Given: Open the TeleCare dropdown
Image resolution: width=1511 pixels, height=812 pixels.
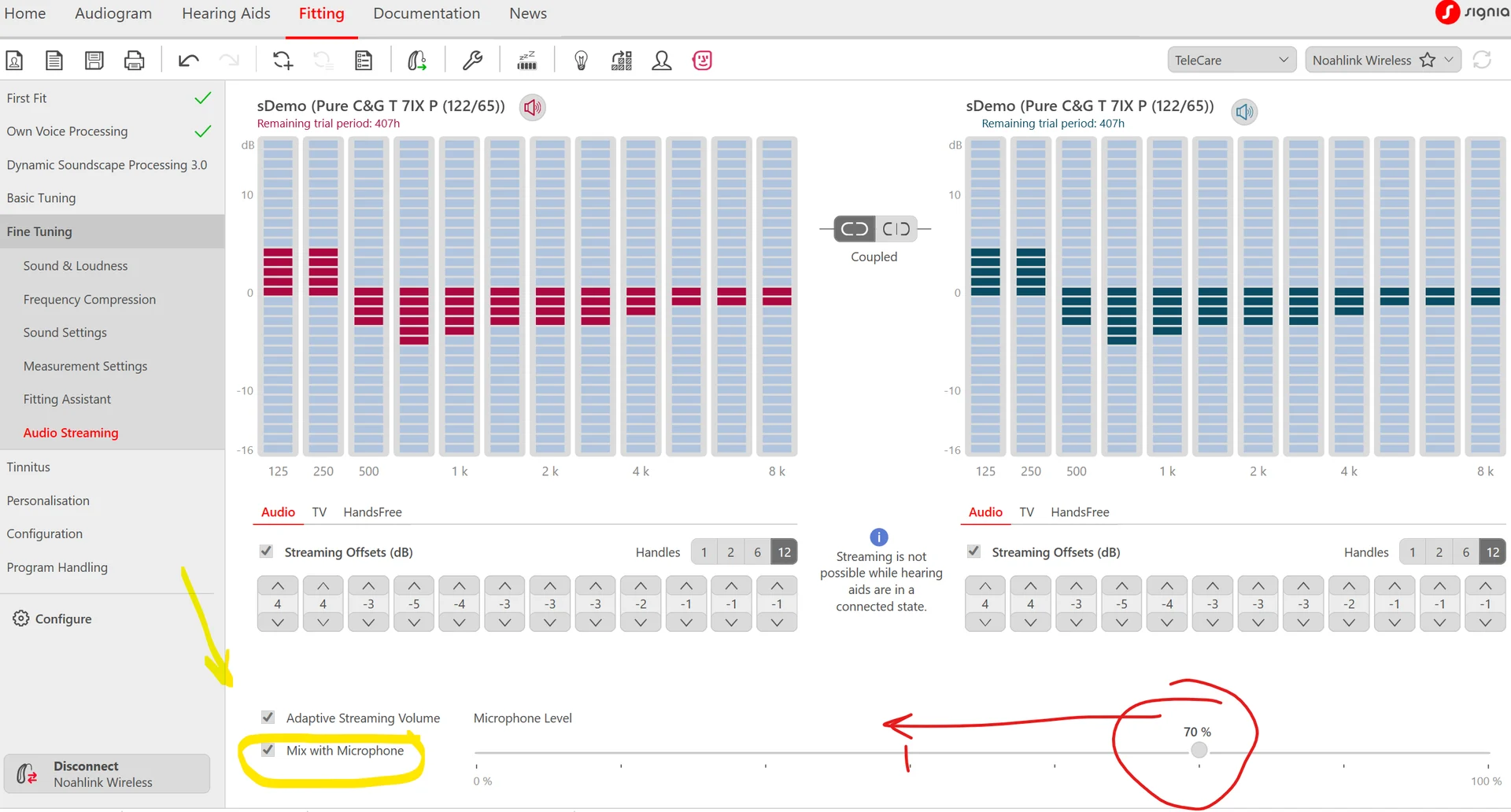Looking at the screenshot, I should click(1232, 60).
